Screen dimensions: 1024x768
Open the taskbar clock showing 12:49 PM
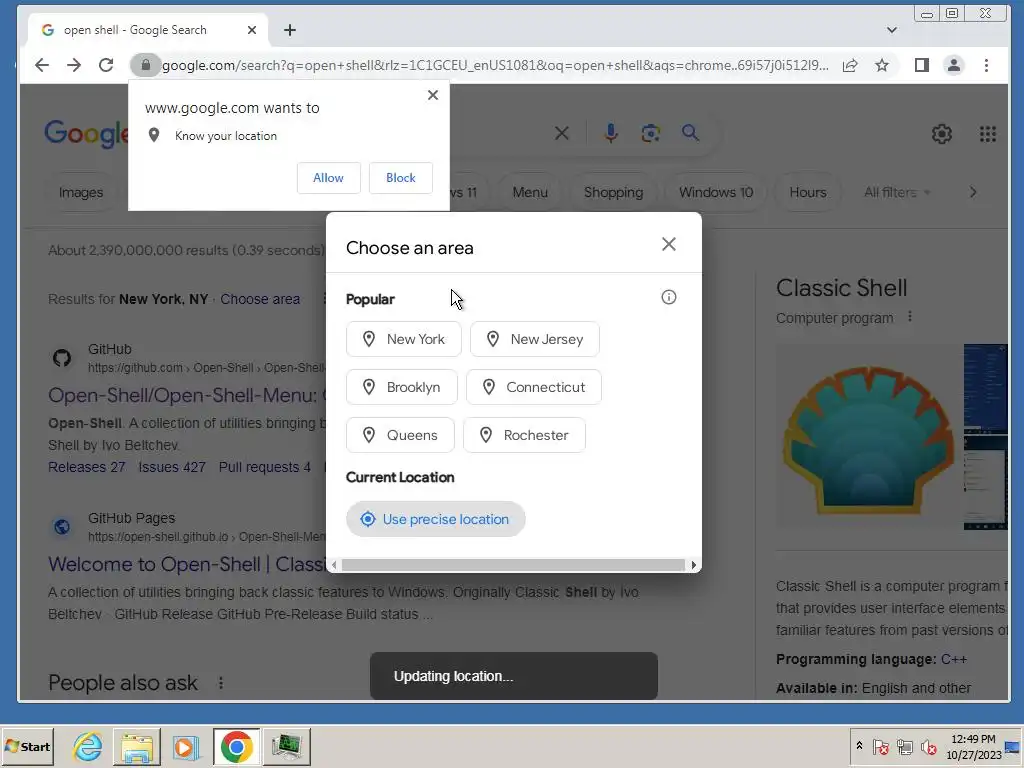pos(973,746)
